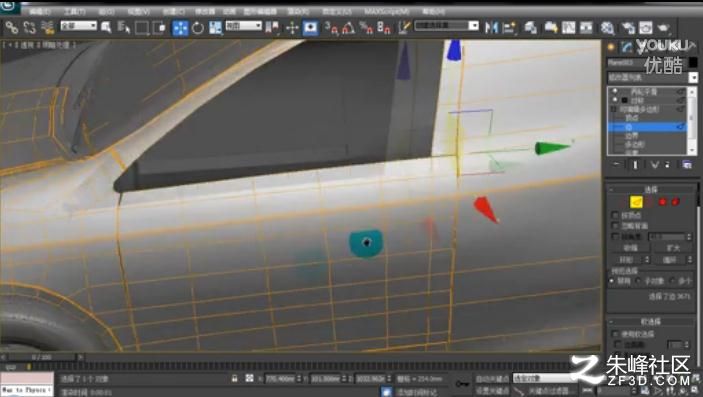This screenshot has height=397, width=703.
Task: Select 边界 level in modifier stack
Action: click(632, 135)
